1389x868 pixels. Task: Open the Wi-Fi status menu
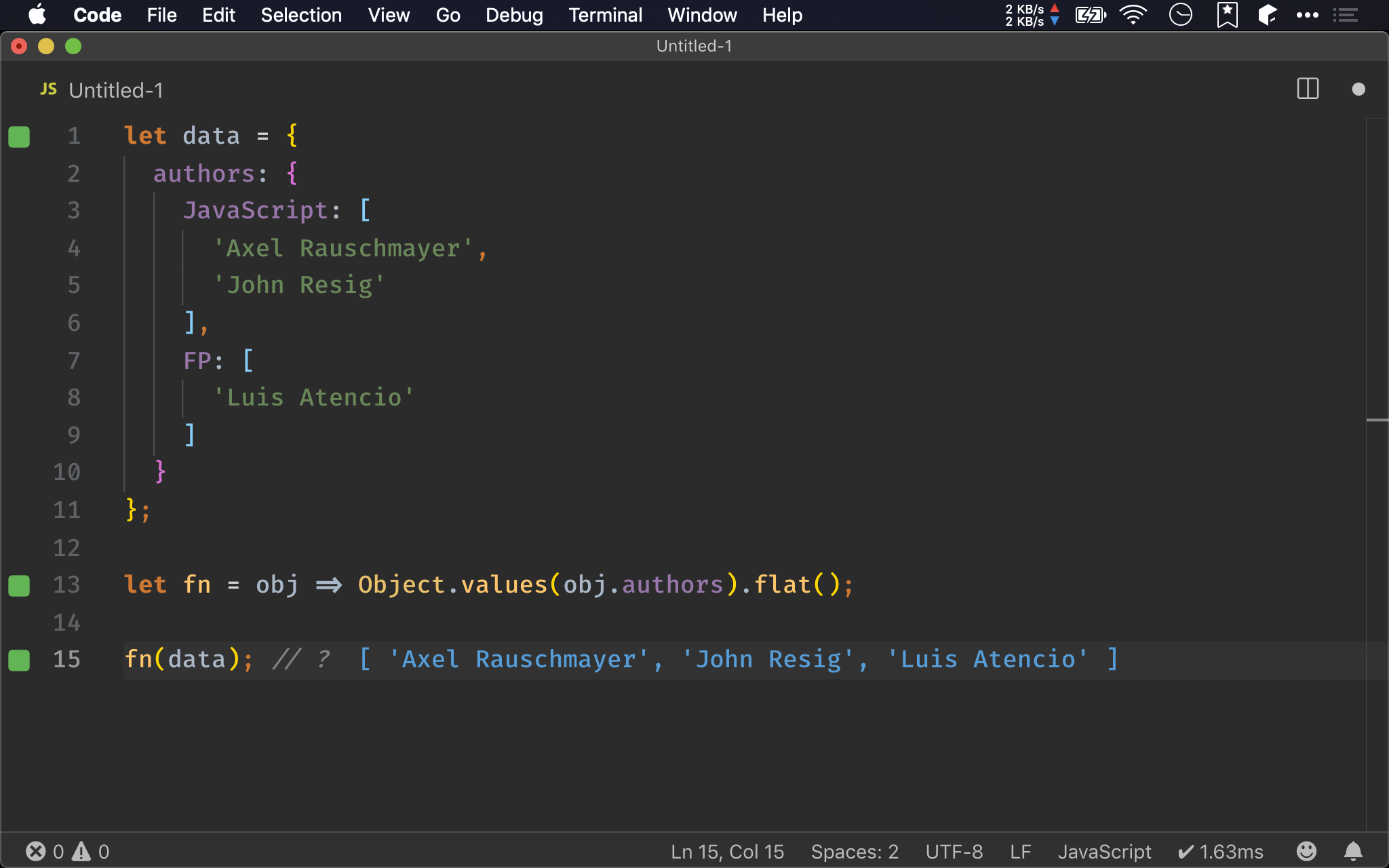click(1133, 15)
